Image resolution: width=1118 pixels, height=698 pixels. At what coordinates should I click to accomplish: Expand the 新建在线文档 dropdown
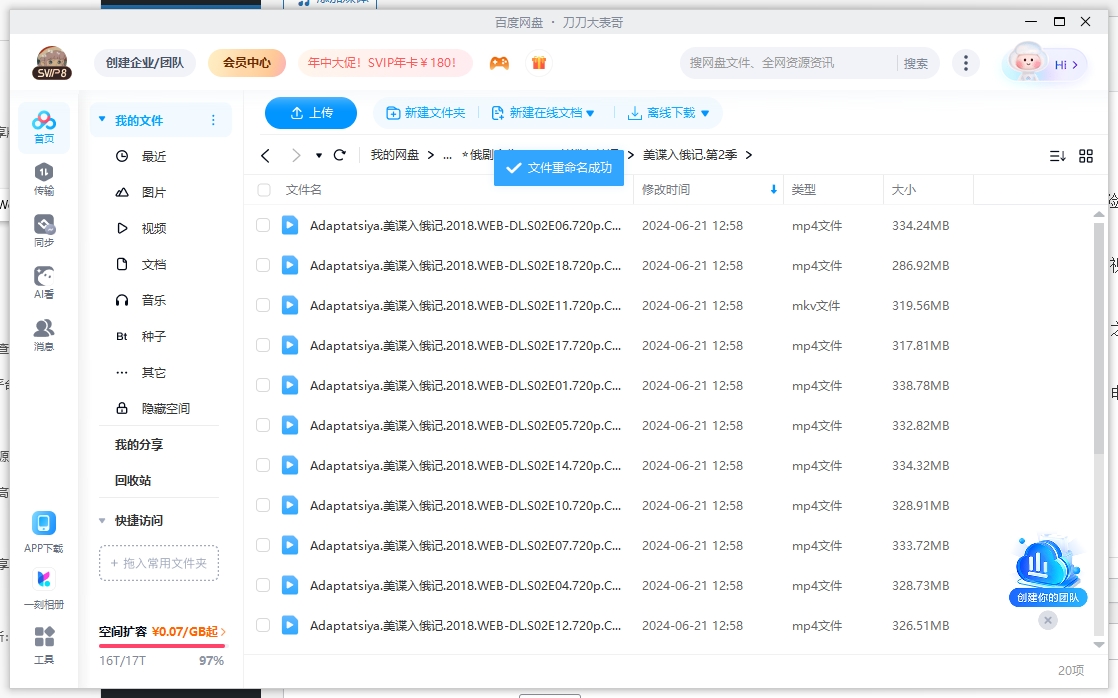click(590, 114)
